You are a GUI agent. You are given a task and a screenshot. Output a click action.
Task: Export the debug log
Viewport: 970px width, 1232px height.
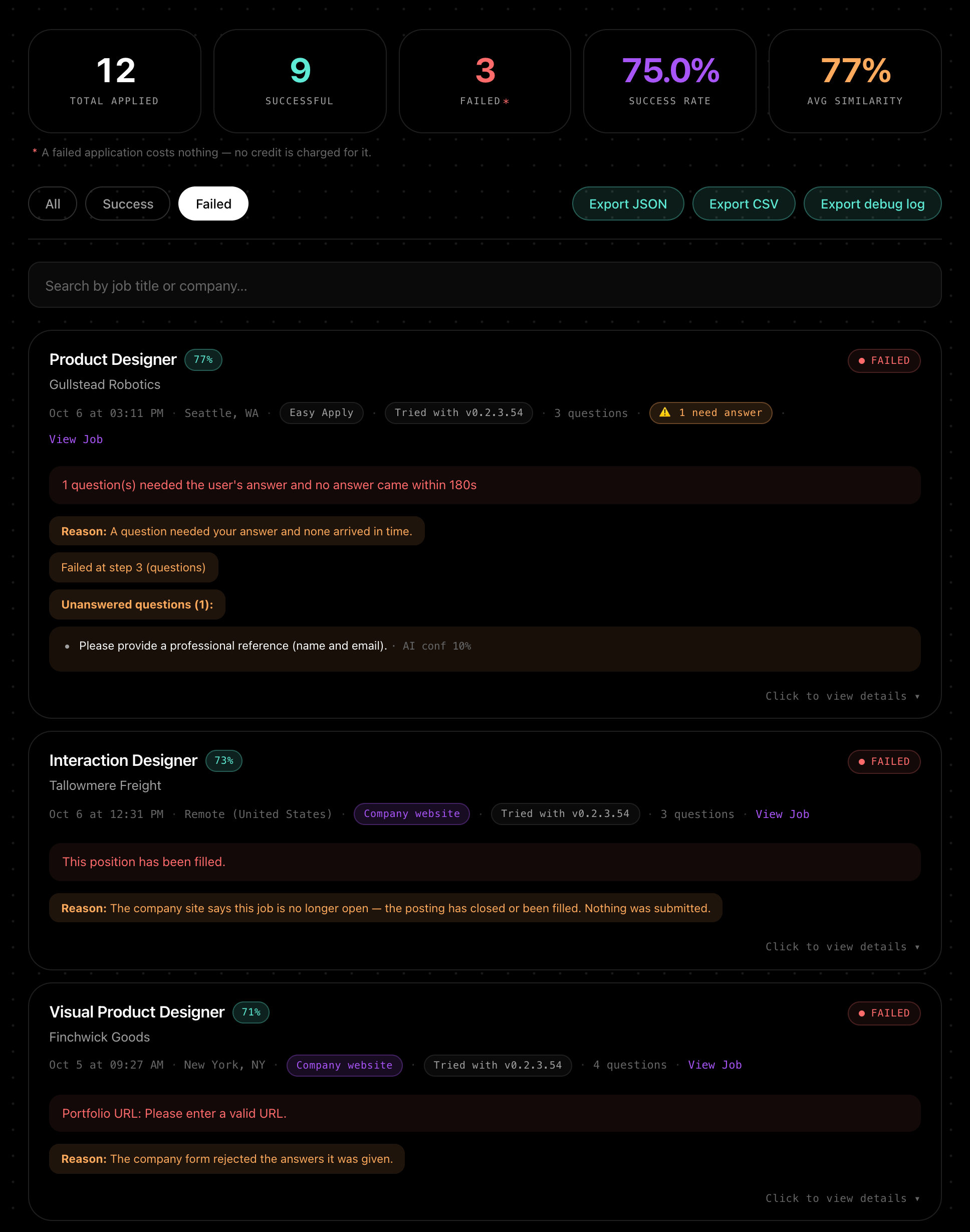tap(872, 203)
